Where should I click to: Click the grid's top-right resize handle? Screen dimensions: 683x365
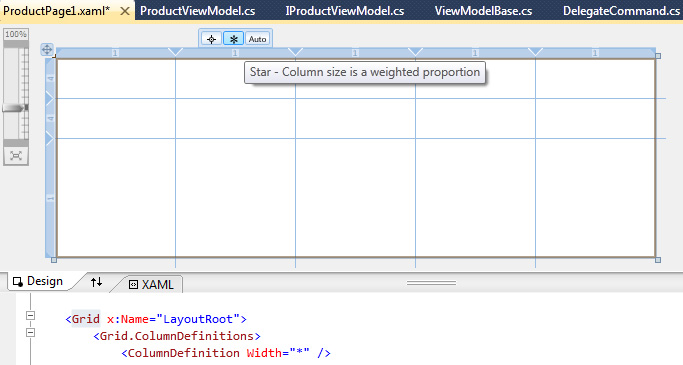[658, 56]
